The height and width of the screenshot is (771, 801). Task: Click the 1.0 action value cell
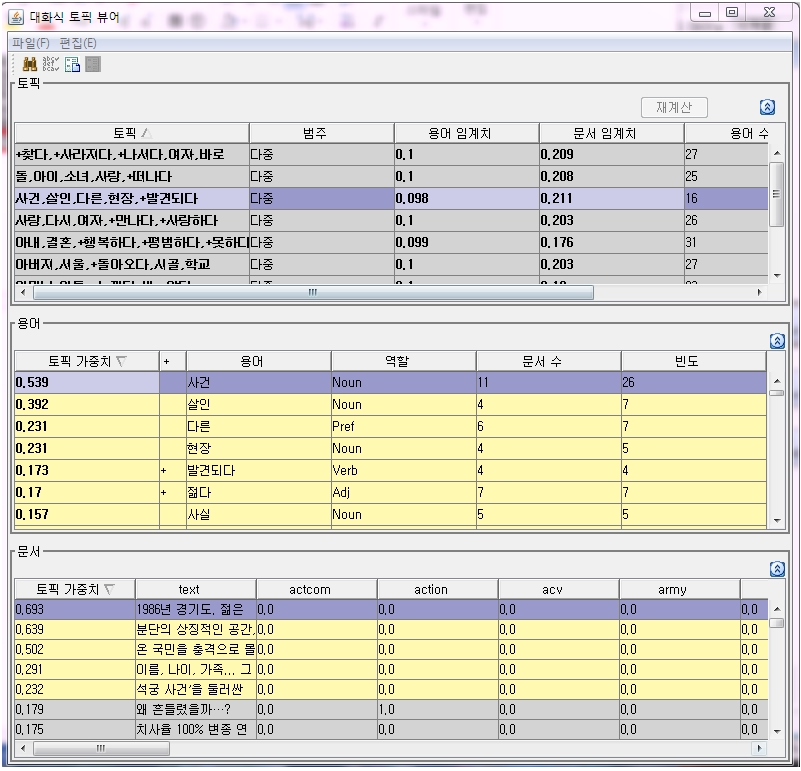[438, 709]
